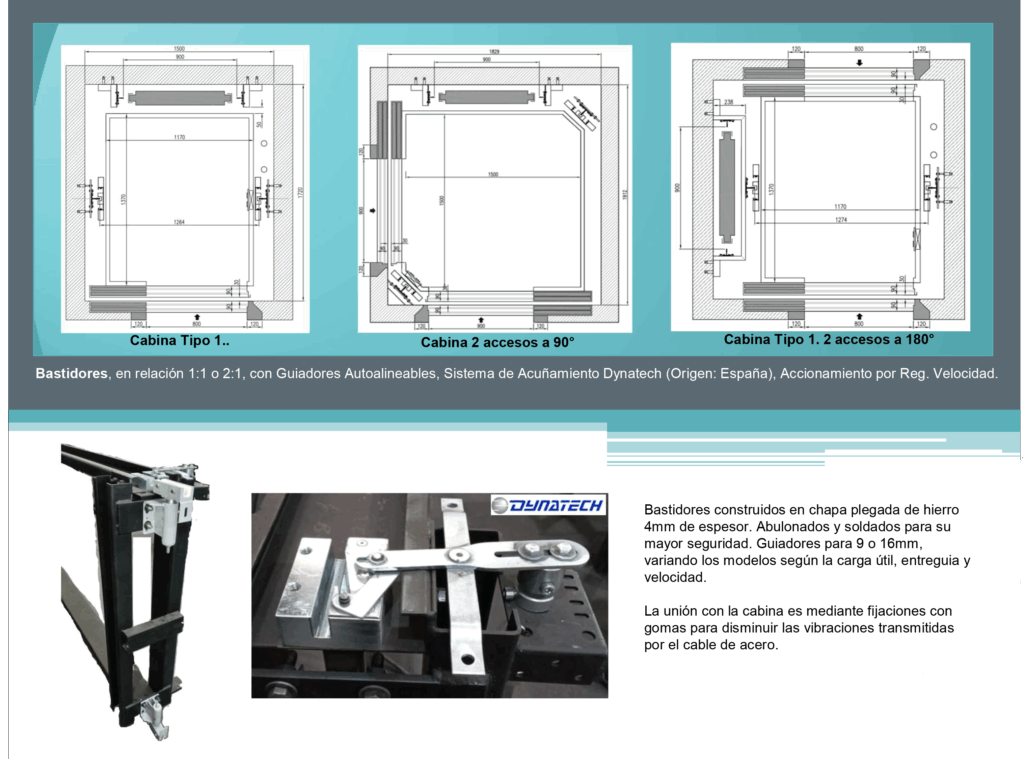This screenshot has width=1024, height=759.
Task: Click the bottom entry arrow in the 180° cabin plan
Action: tap(858, 315)
